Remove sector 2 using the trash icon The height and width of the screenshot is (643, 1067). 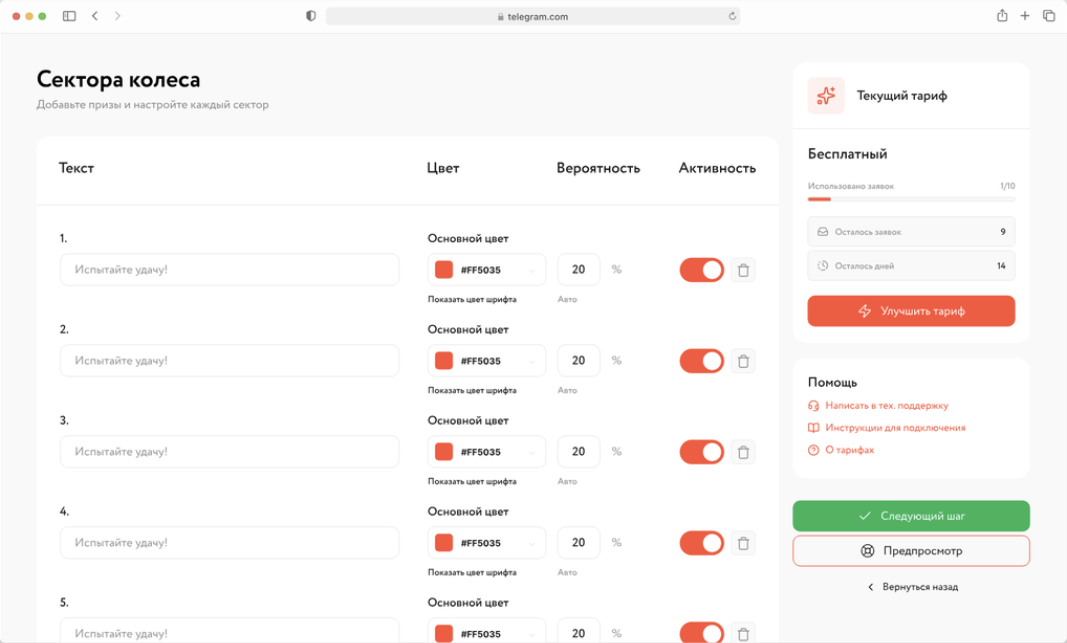(743, 361)
